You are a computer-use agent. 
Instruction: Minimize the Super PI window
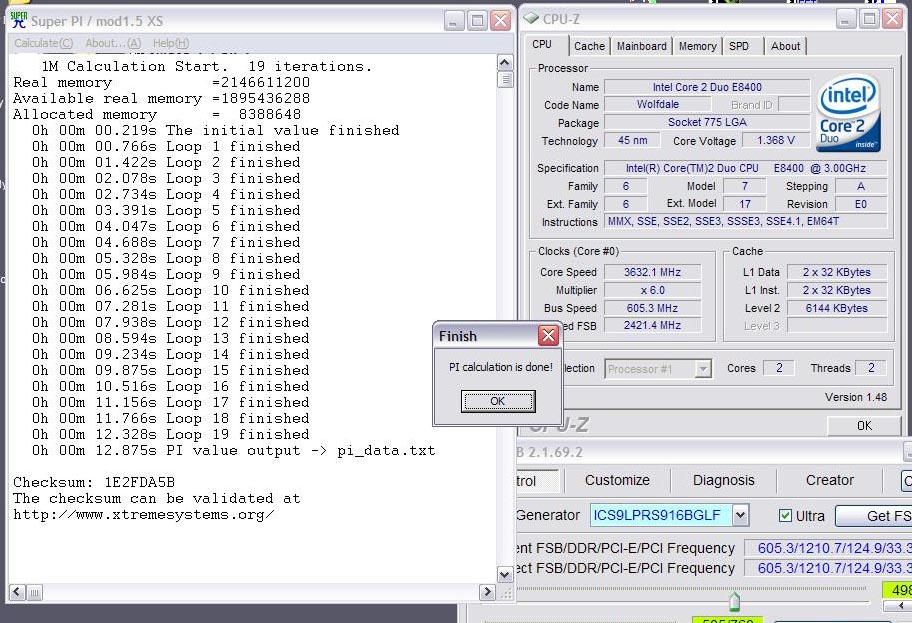(454, 21)
